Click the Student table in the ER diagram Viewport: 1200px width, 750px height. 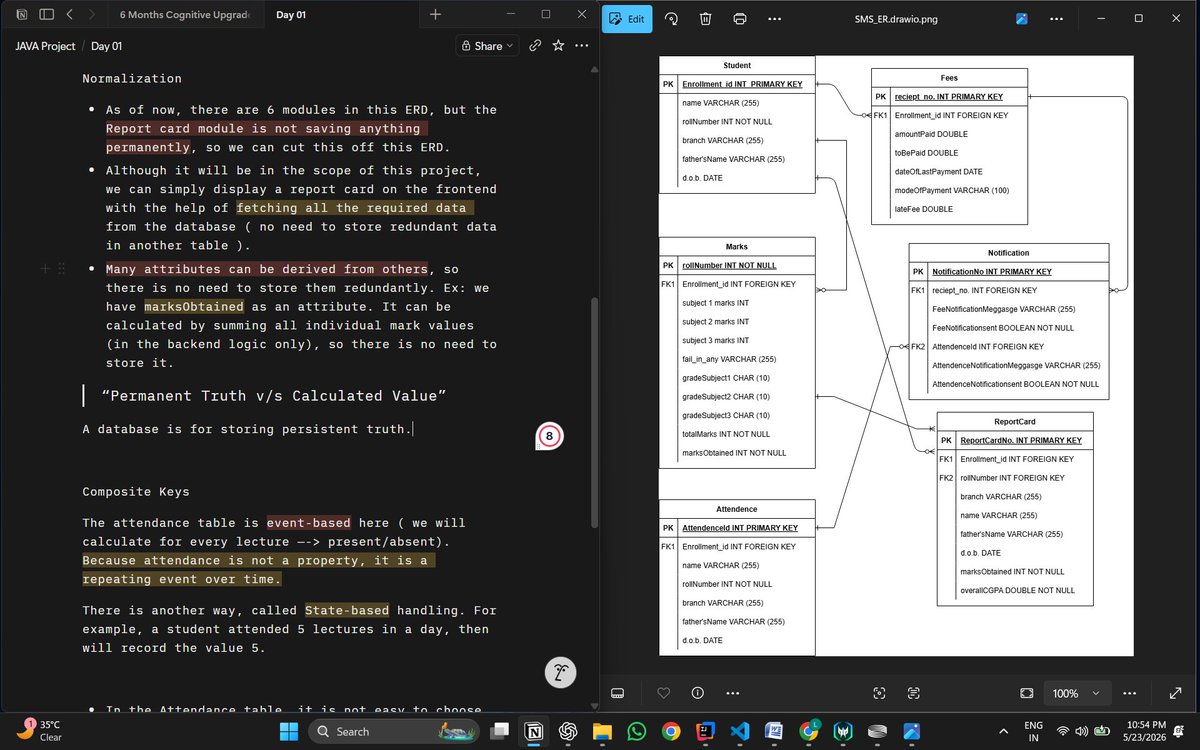point(737,124)
